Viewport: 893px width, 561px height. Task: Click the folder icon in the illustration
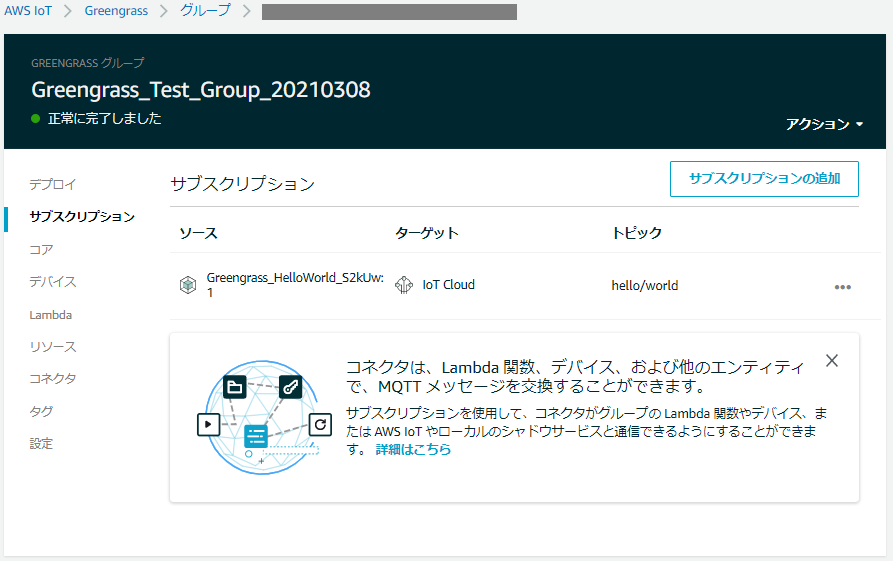235,388
